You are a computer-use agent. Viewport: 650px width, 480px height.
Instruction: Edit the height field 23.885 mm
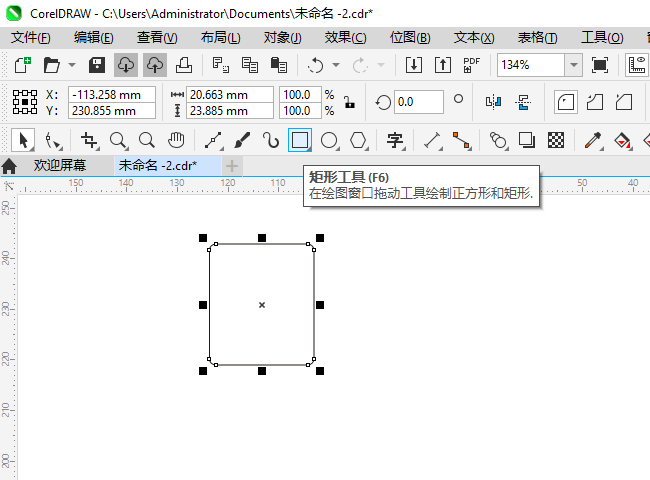point(230,111)
